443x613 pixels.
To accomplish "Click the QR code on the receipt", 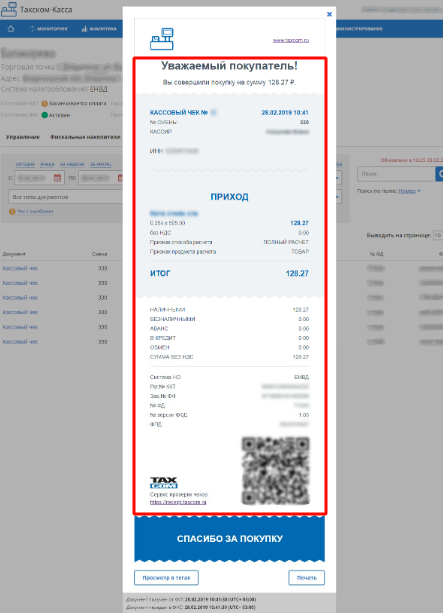I will [276, 470].
